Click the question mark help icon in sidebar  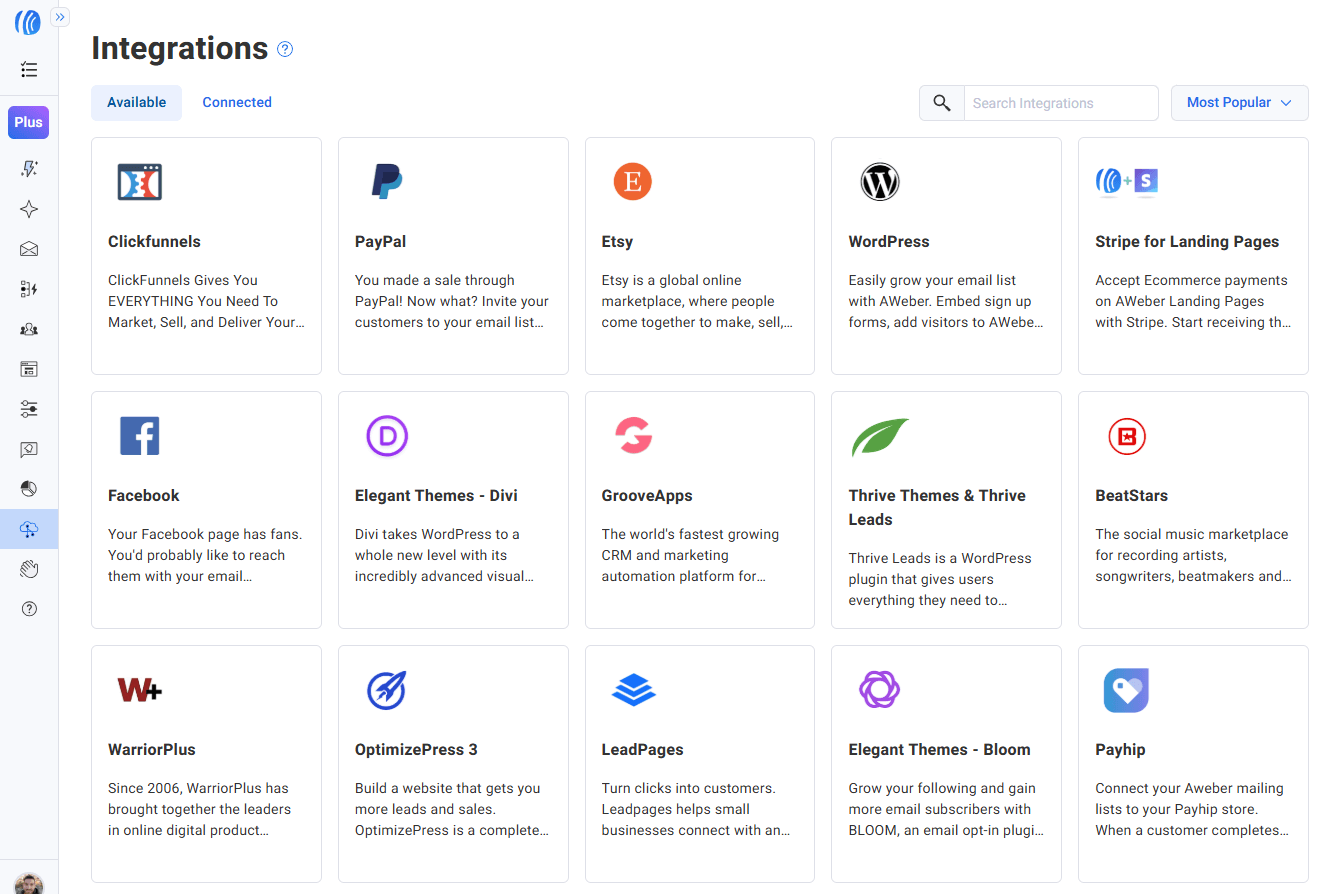29,609
